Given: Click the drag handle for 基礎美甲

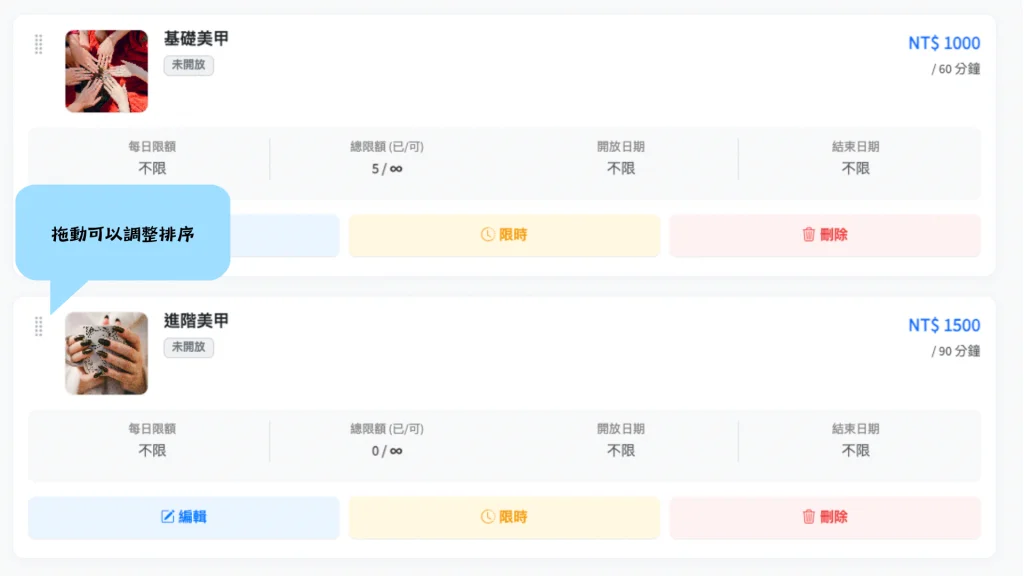Looking at the screenshot, I should [39, 44].
